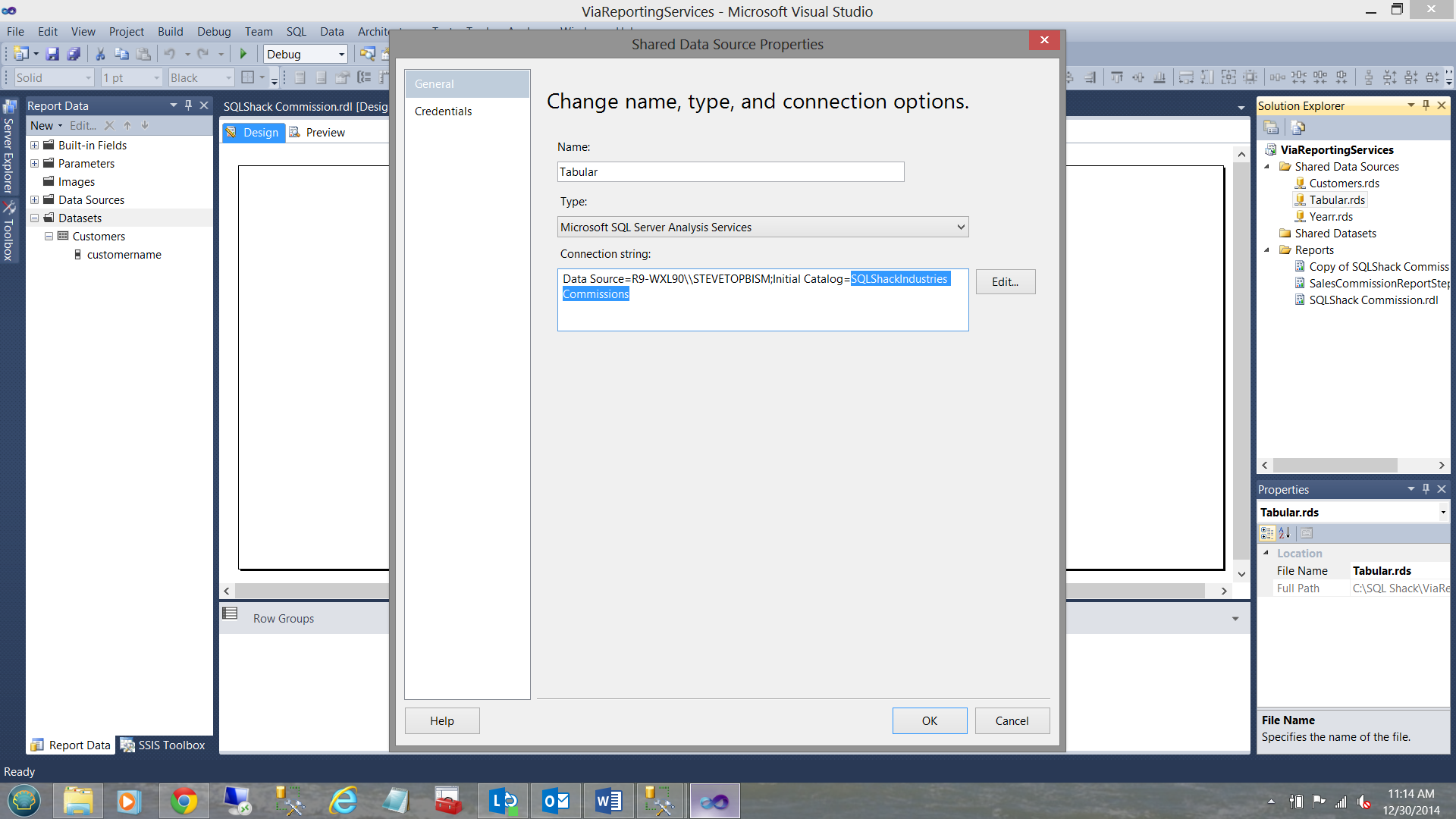Viewport: 1456px width, 819px height.
Task: Click the Save toolbar icon
Action: click(52, 54)
